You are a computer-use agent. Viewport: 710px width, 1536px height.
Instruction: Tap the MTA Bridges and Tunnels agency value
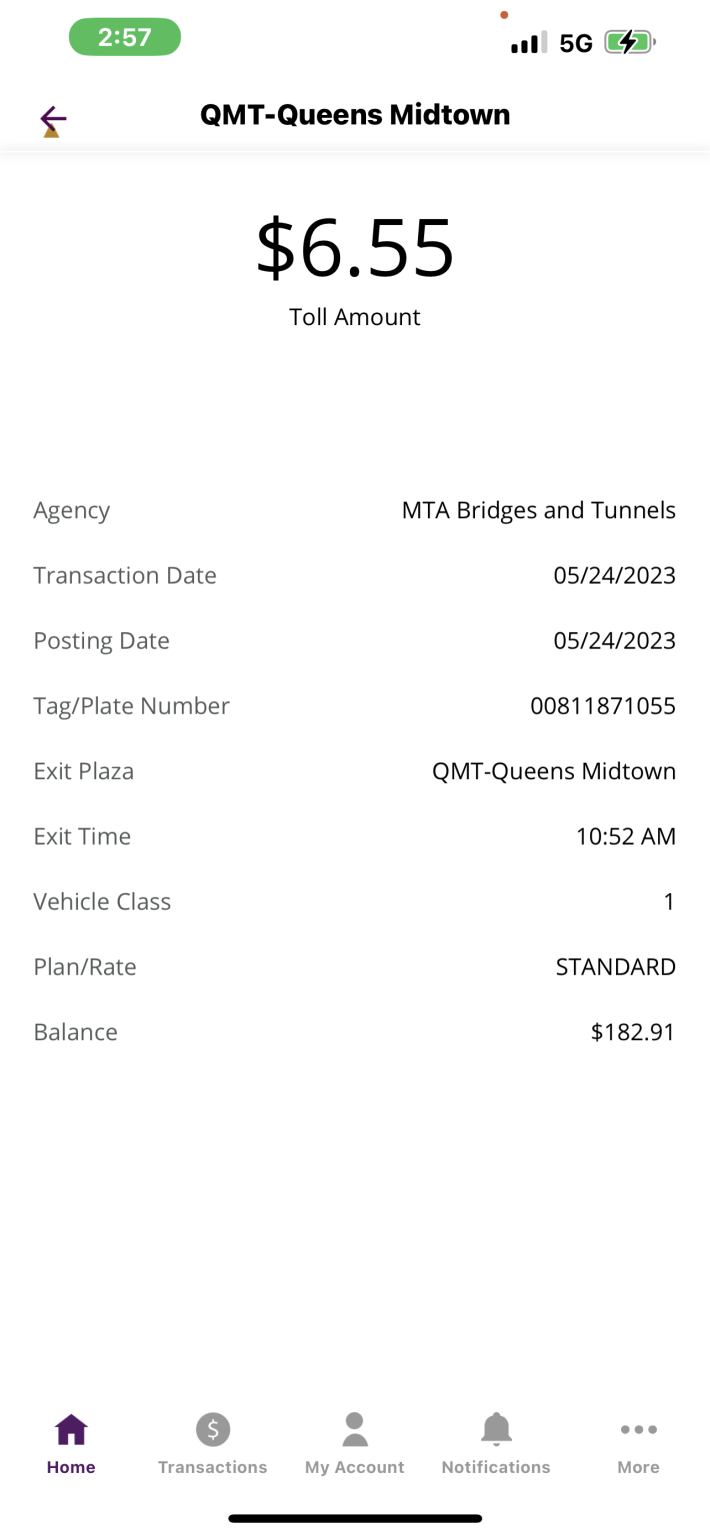[538, 510]
